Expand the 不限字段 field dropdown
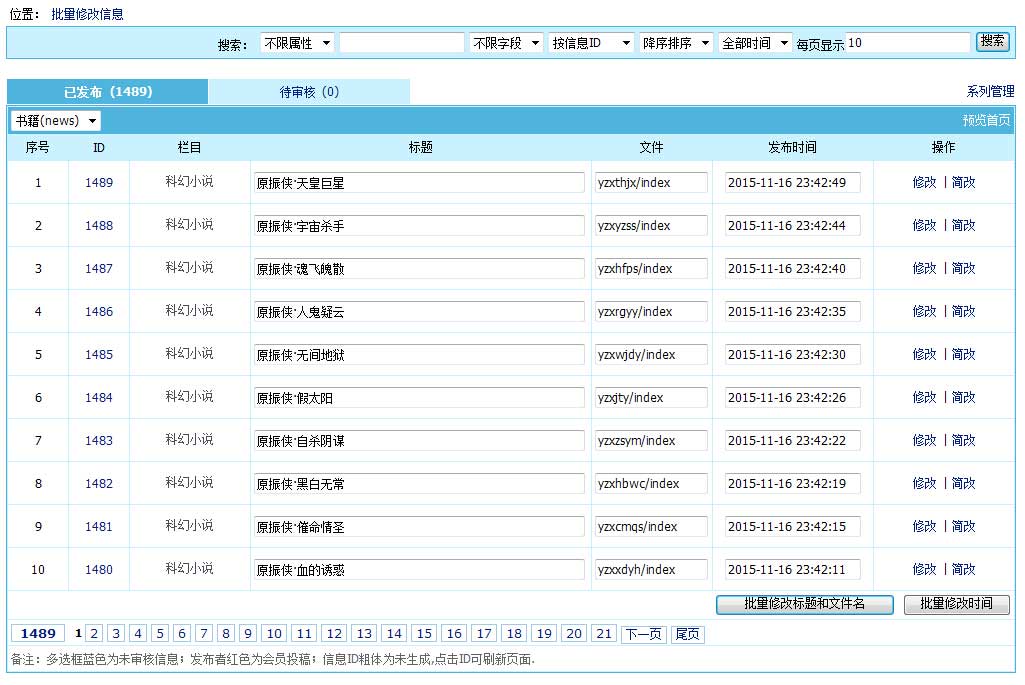The width and height of the screenshot is (1025, 685). pyautogui.click(x=506, y=43)
